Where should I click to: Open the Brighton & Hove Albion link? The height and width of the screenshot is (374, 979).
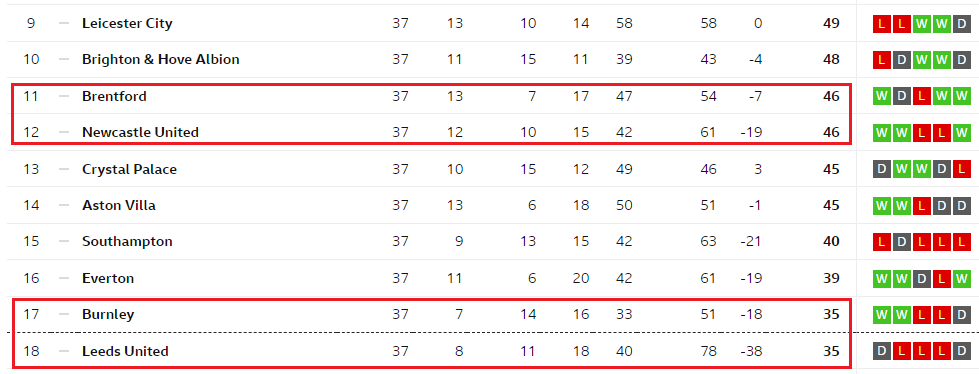pyautogui.click(x=160, y=60)
